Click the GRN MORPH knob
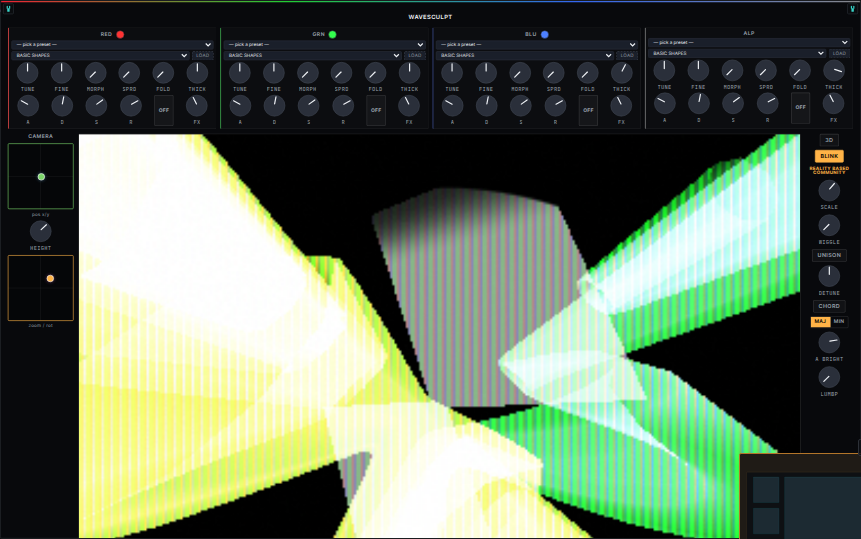The height and width of the screenshot is (539, 861). tap(308, 73)
